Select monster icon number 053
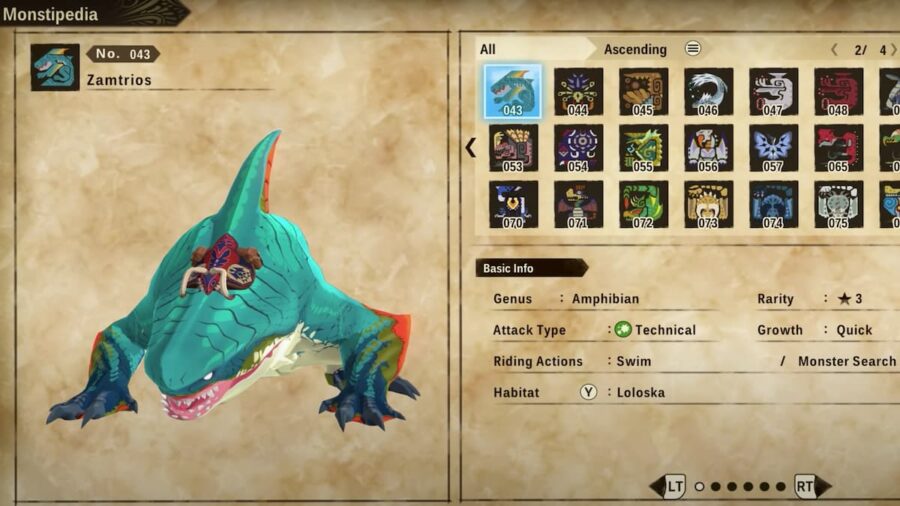 pyautogui.click(x=513, y=148)
